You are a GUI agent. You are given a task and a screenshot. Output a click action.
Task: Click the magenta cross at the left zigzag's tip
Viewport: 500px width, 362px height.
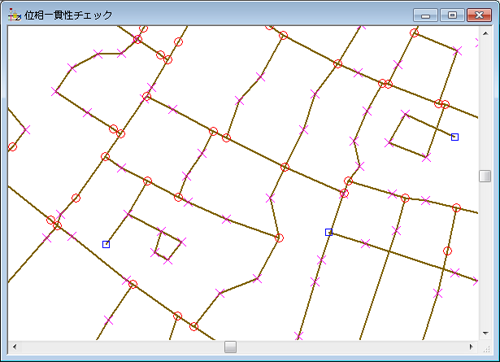(26, 129)
